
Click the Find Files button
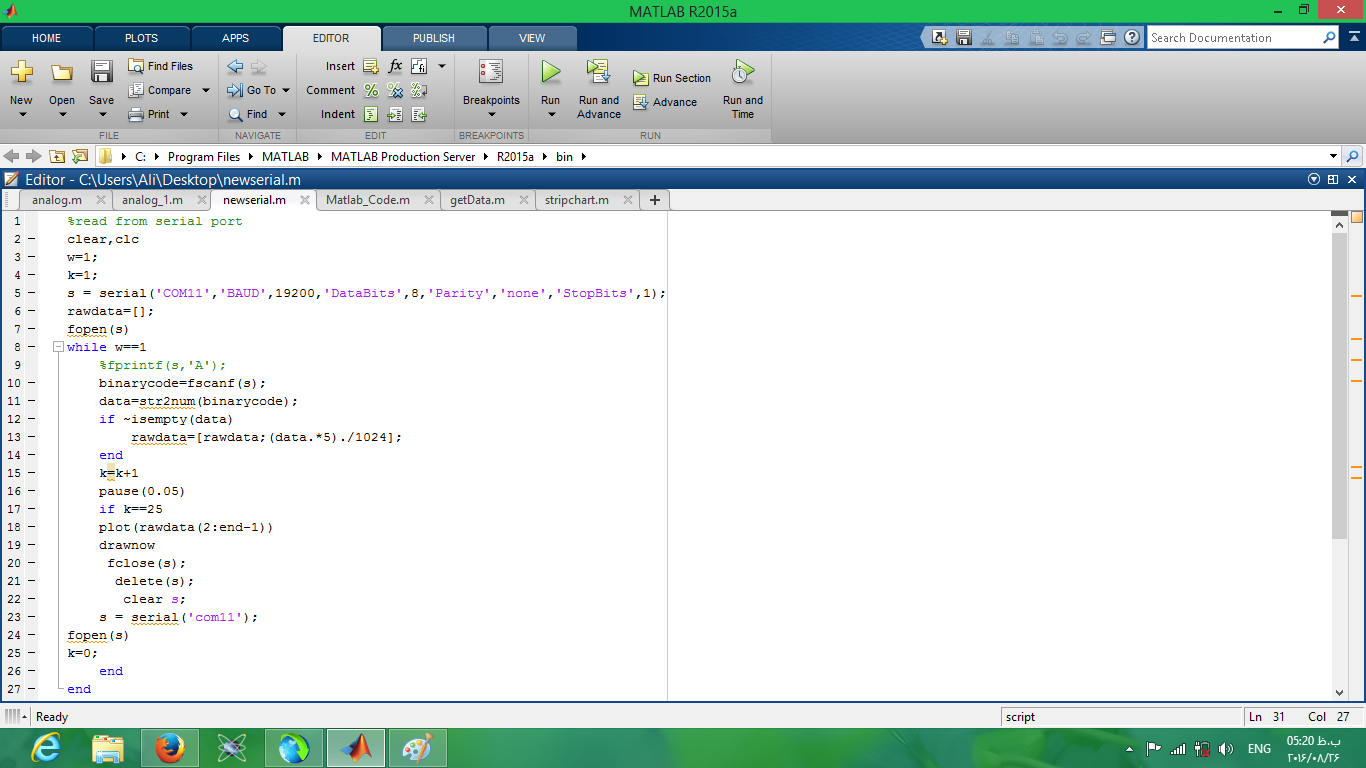click(161, 66)
